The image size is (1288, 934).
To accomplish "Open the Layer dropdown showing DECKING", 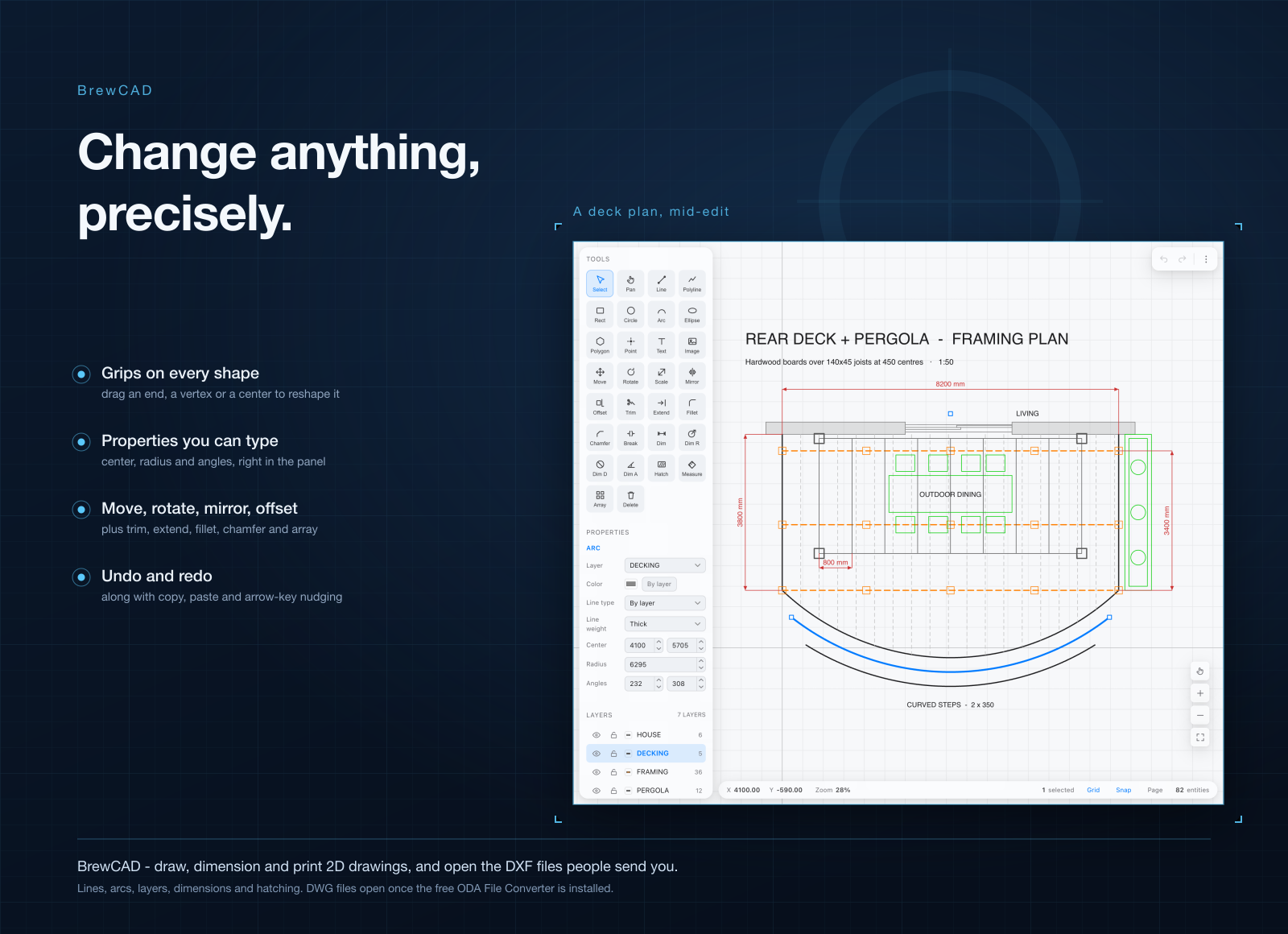I will coord(665,565).
